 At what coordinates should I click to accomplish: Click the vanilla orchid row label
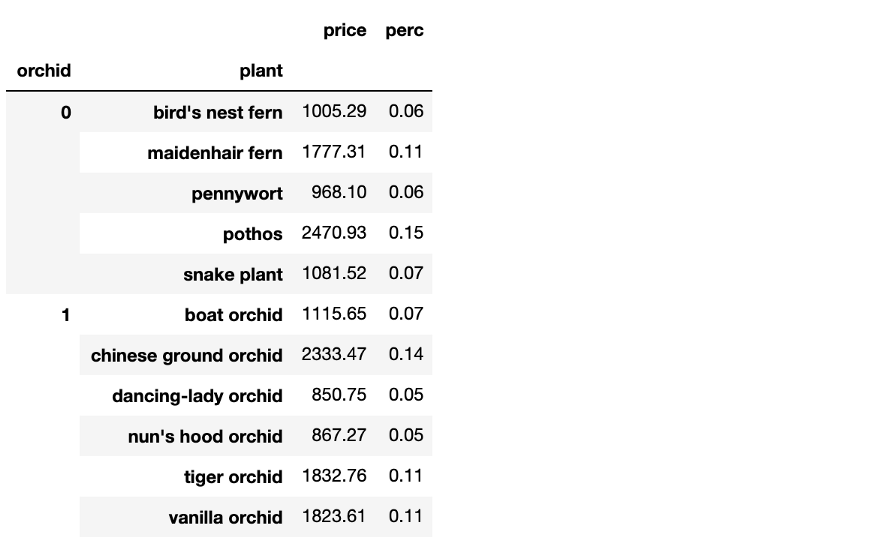coord(225,517)
